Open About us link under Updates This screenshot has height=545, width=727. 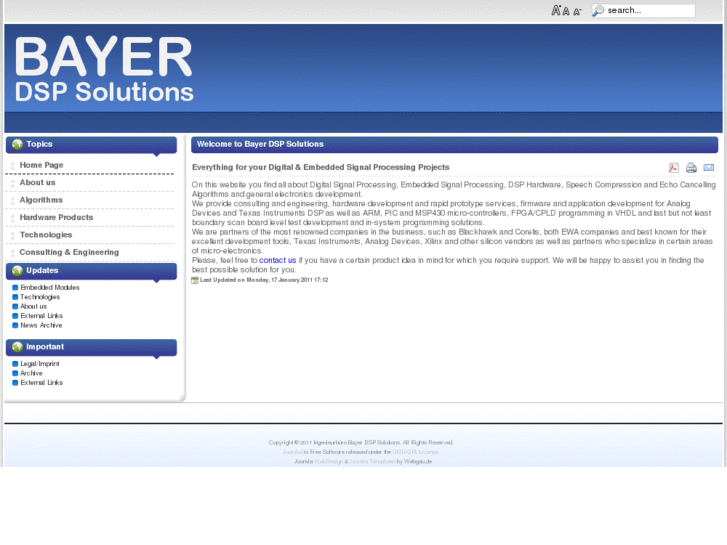33,307
